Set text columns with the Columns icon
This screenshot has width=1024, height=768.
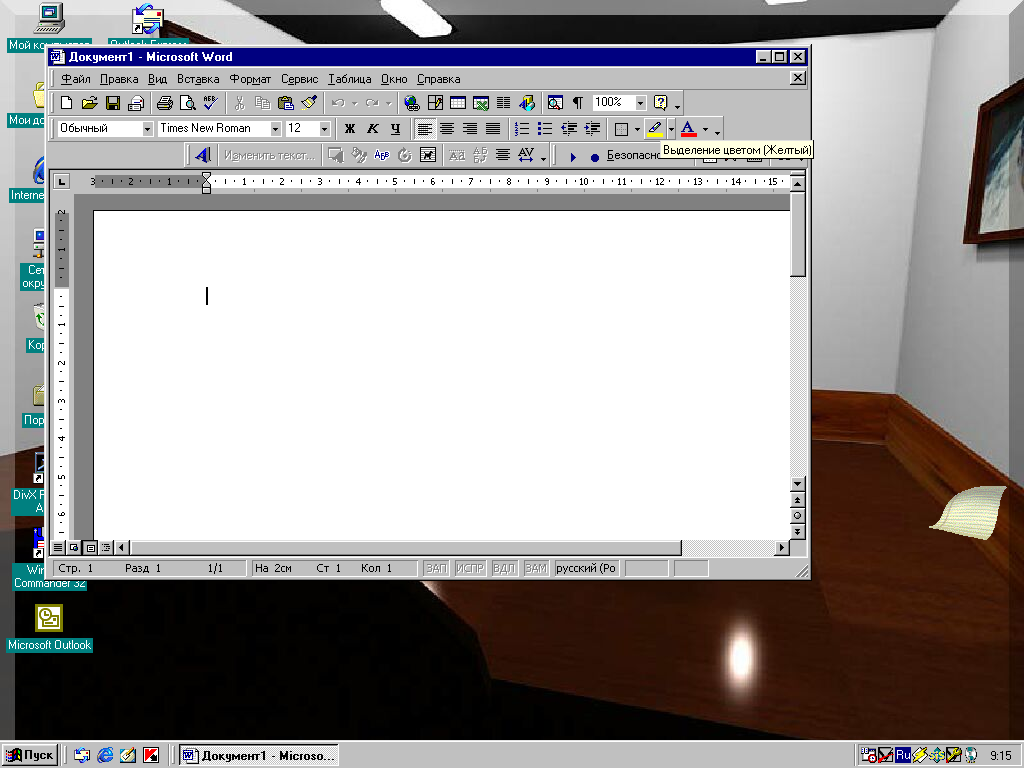(504, 103)
